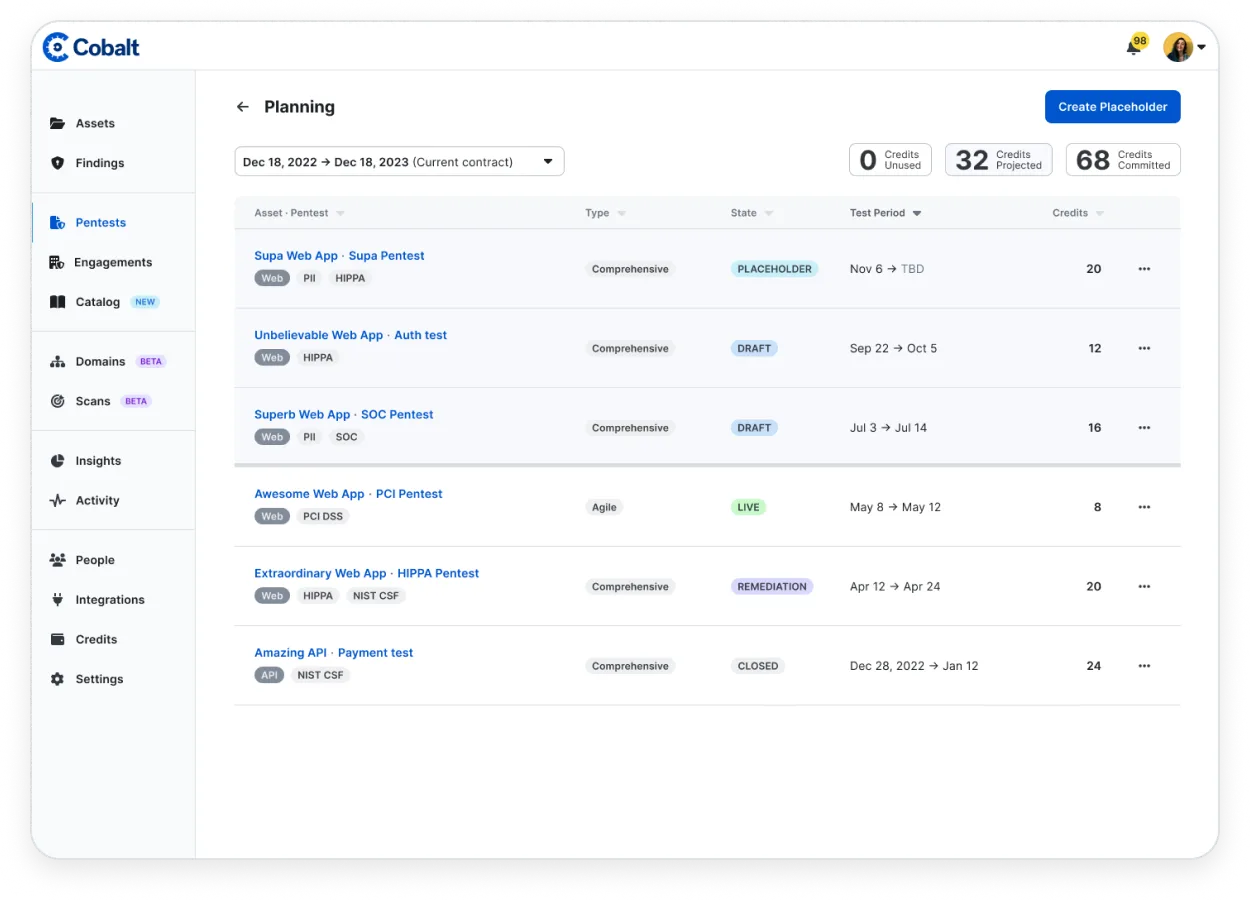The image size is (1250, 900).
Task: Click the Create Placeholder button
Action: point(1112,107)
